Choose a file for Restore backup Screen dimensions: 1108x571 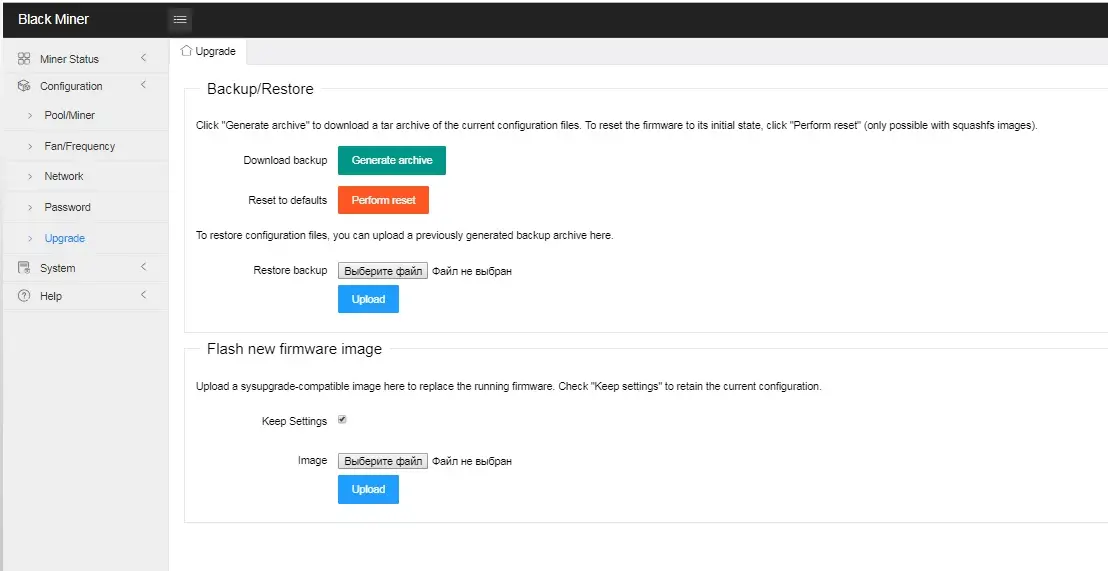click(x=382, y=271)
